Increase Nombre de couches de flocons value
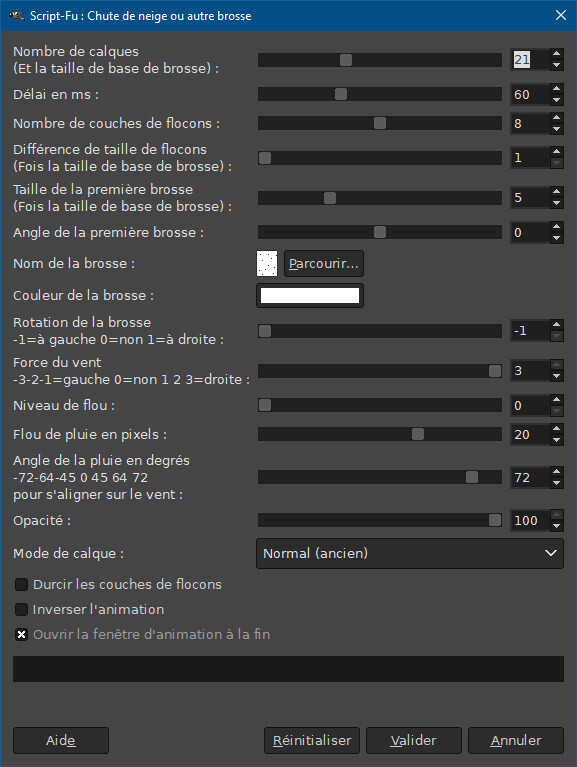Screen dimensions: 577x767 click(556, 117)
